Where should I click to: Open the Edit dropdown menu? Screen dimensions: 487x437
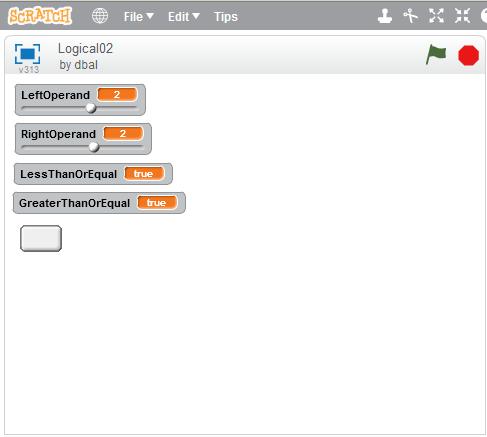[x=184, y=17]
